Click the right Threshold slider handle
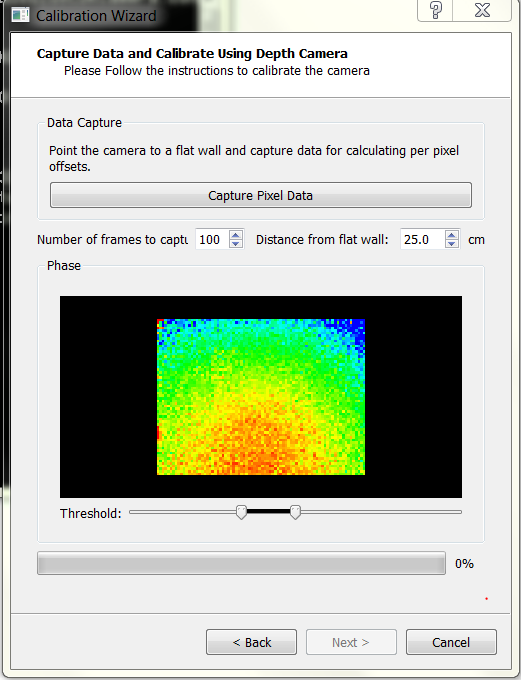This screenshot has width=521, height=680. click(295, 512)
